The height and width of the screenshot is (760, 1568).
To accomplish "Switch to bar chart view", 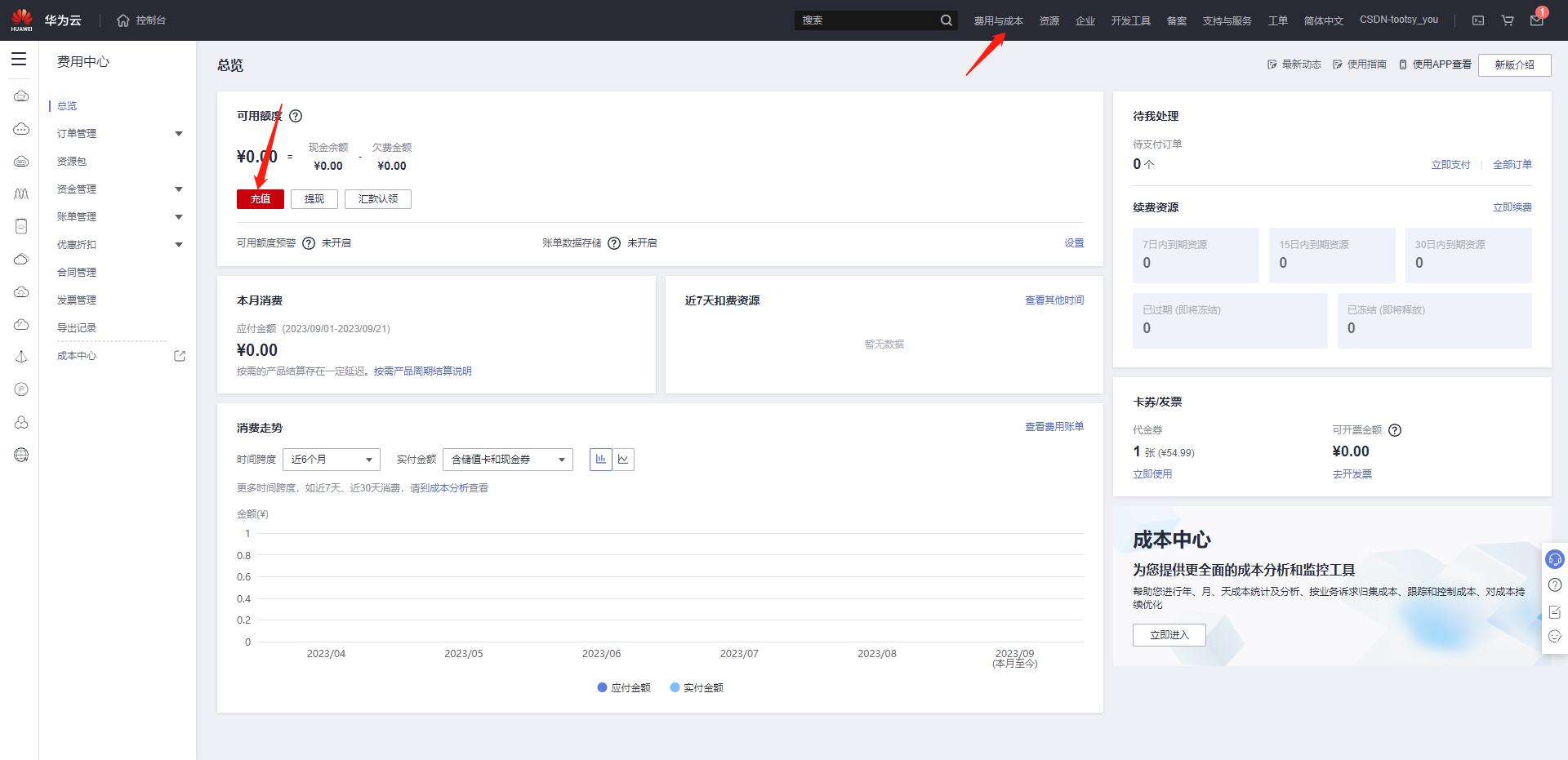I will pyautogui.click(x=601, y=460).
